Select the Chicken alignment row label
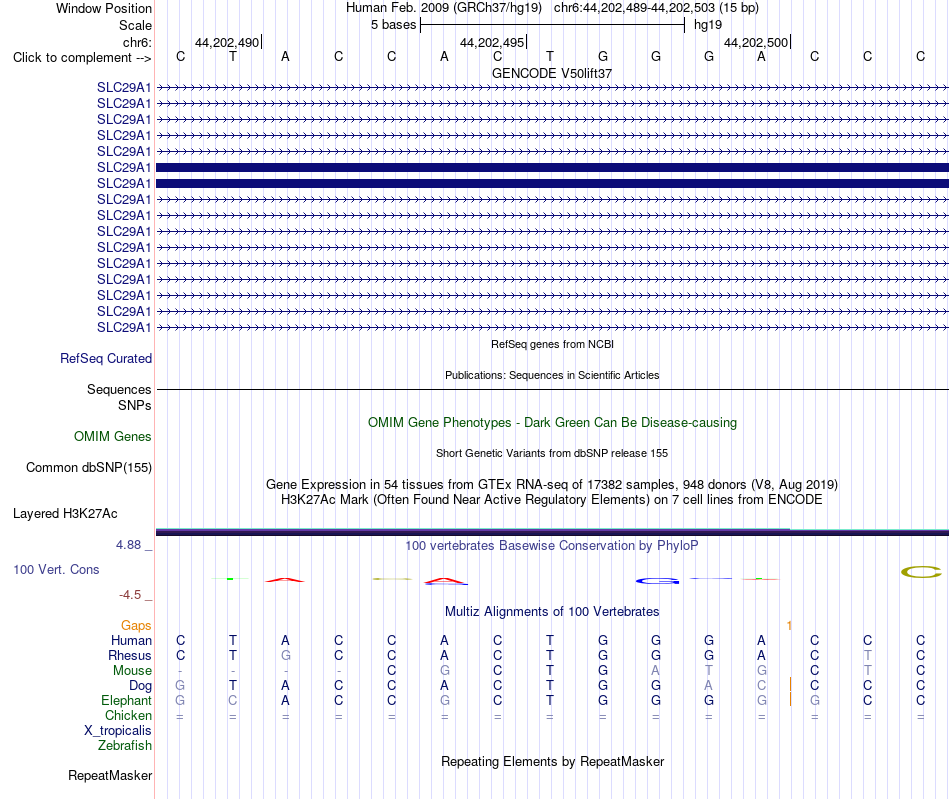Image resolution: width=950 pixels, height=799 pixels. click(x=128, y=715)
